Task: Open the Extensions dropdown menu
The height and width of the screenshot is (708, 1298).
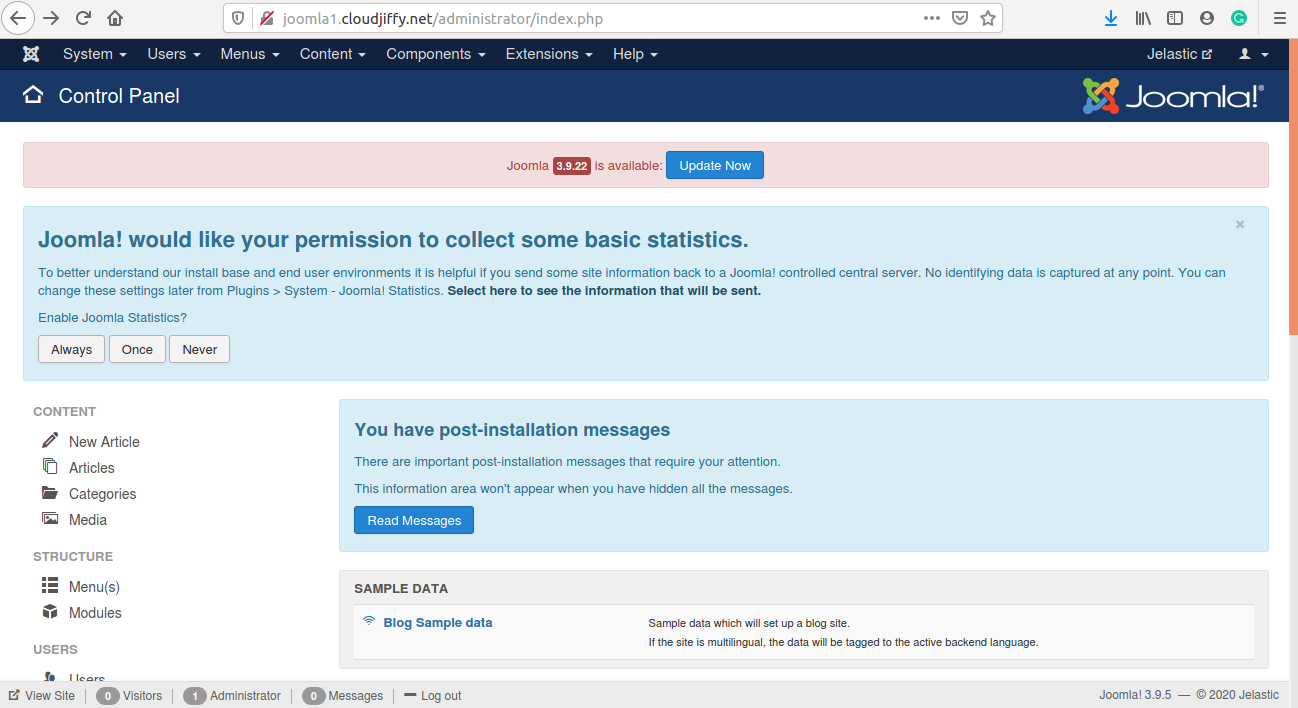Action: click(548, 54)
